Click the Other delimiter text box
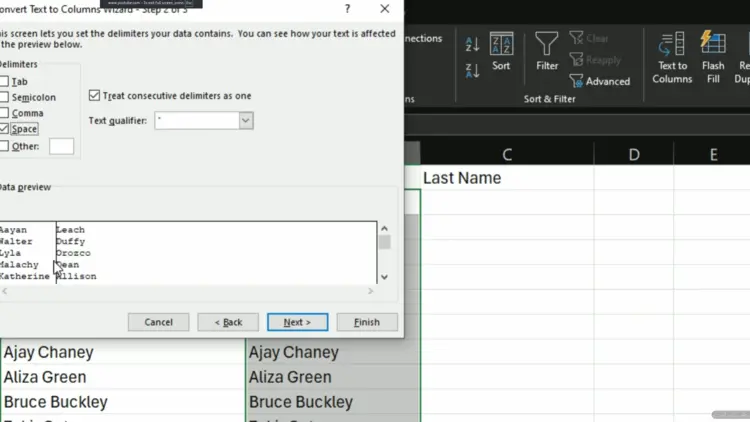Screen dimensions: 750x422 click(62, 146)
